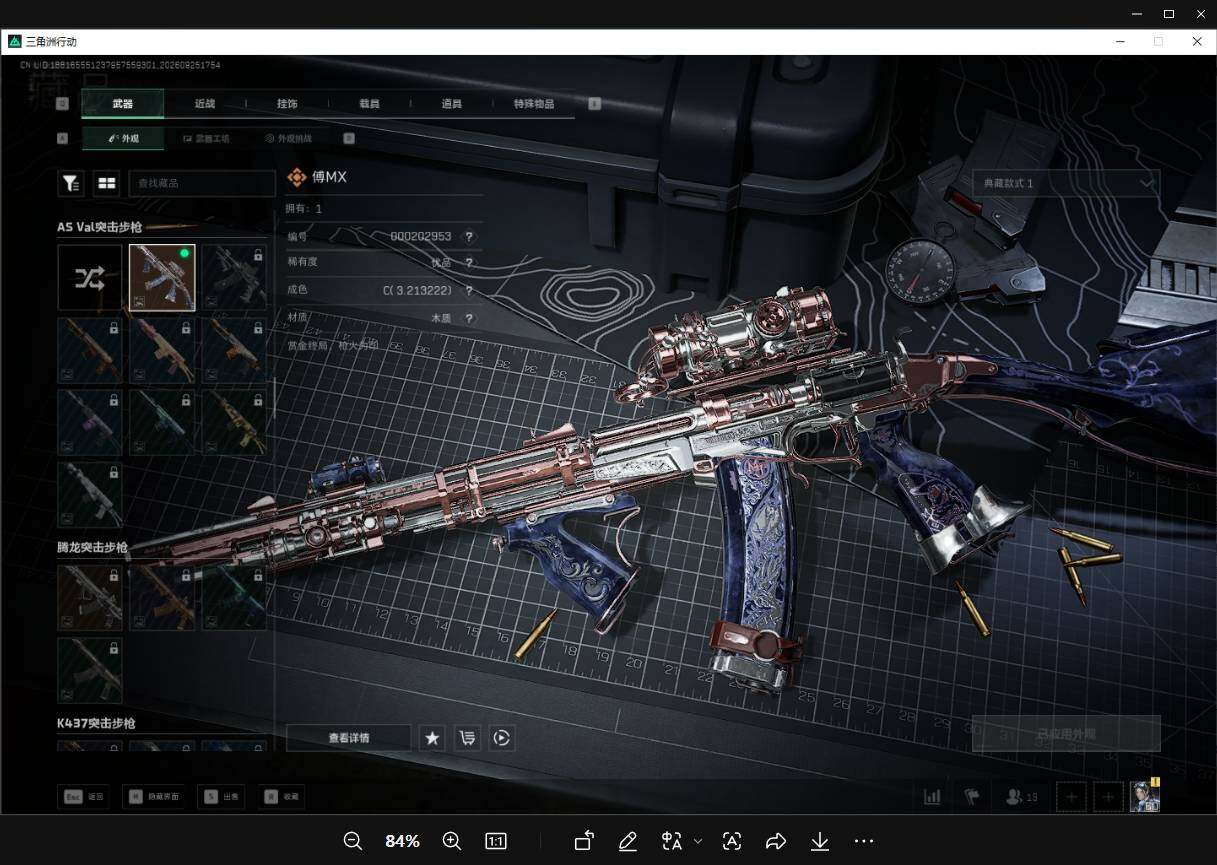The width and height of the screenshot is (1217, 865).
Task: Select first locked 腾龙 rifle skin thumbnail
Action: click(90, 597)
